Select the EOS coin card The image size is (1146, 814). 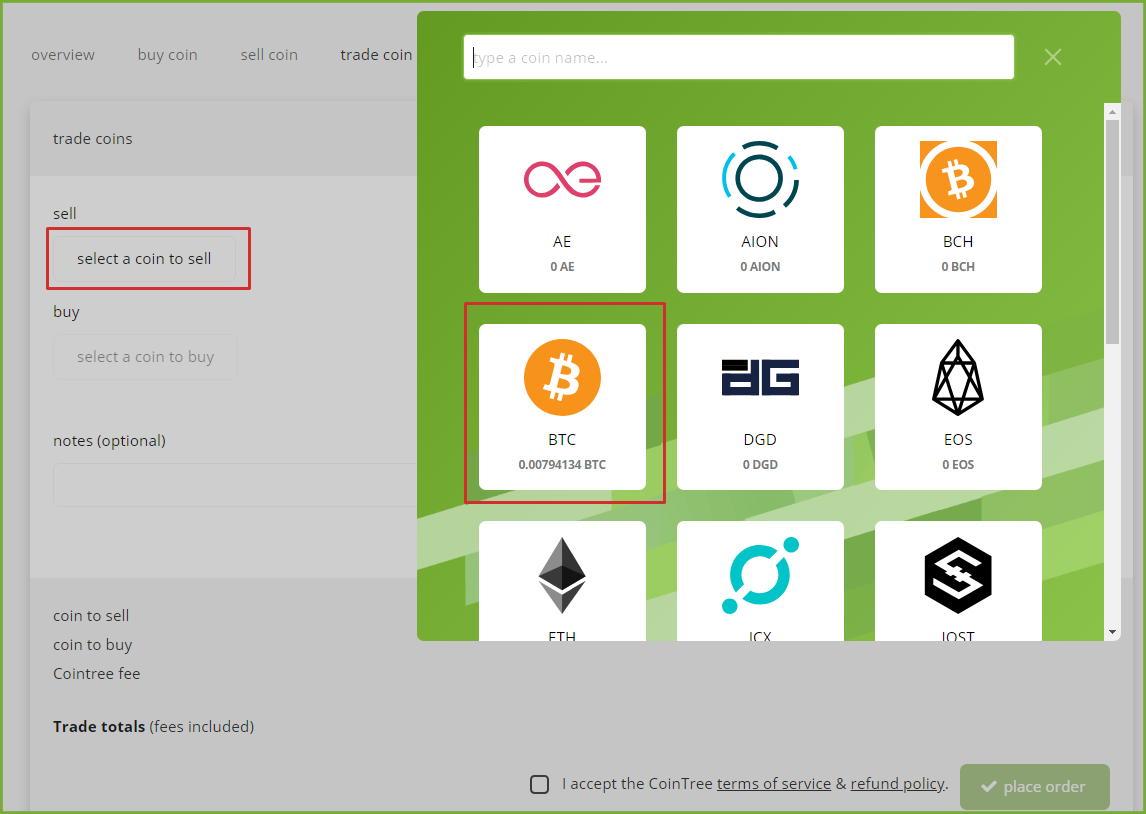click(958, 407)
